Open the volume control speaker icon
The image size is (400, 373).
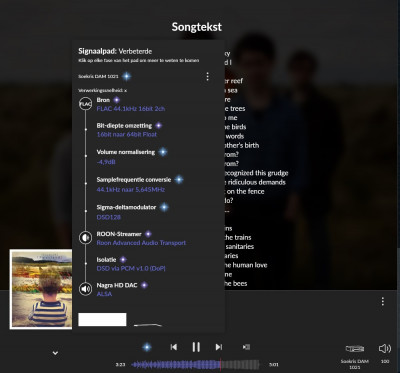385,349
